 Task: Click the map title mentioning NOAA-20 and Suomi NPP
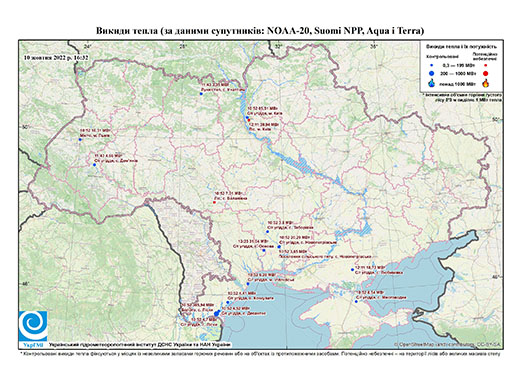pyautogui.click(x=260, y=31)
